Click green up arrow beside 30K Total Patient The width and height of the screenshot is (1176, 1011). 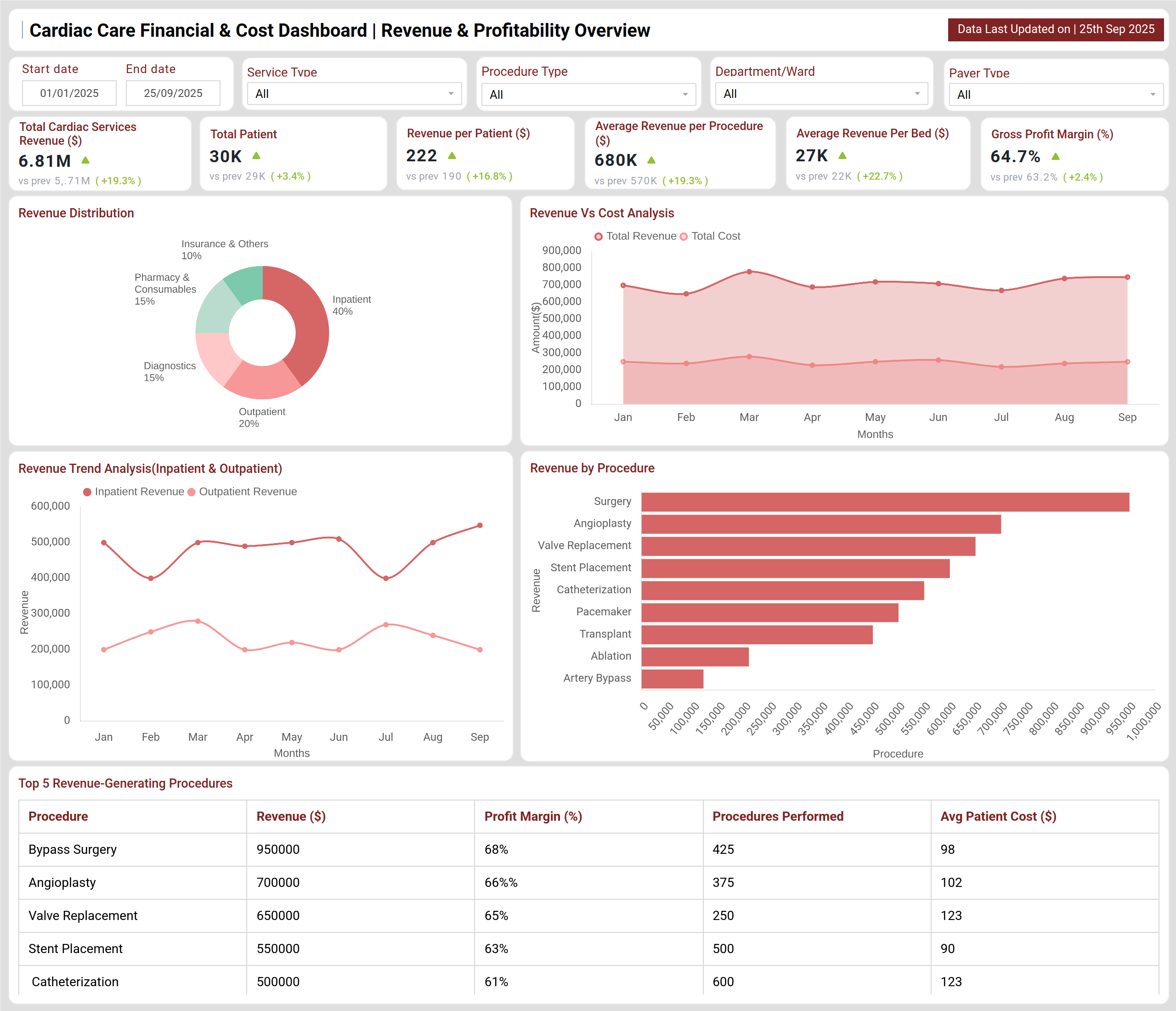256,155
